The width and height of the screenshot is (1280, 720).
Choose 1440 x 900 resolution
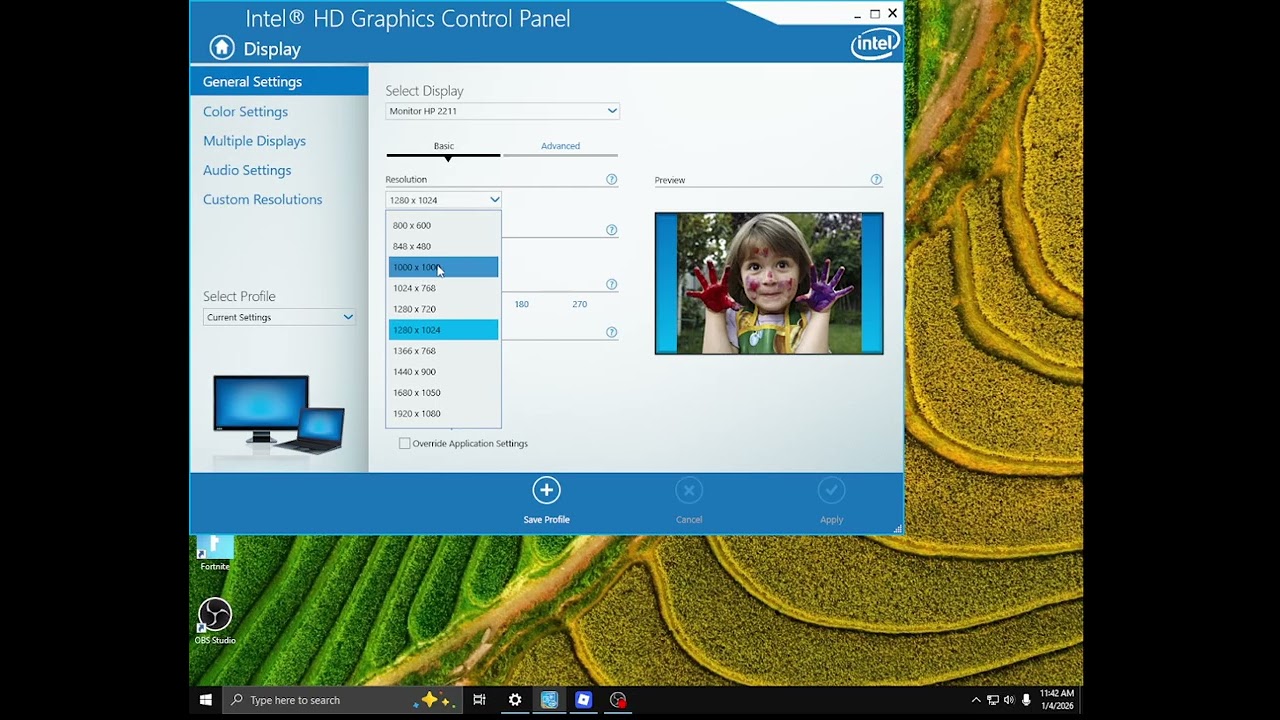tap(443, 372)
